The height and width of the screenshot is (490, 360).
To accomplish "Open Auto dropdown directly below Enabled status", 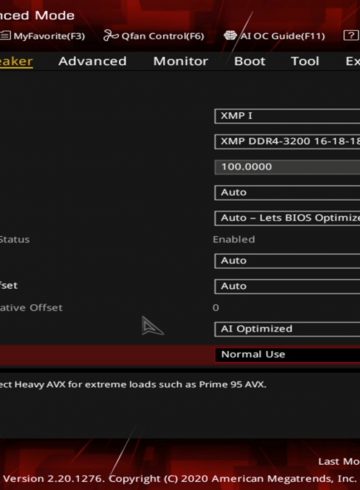I will pyautogui.click(x=287, y=261).
